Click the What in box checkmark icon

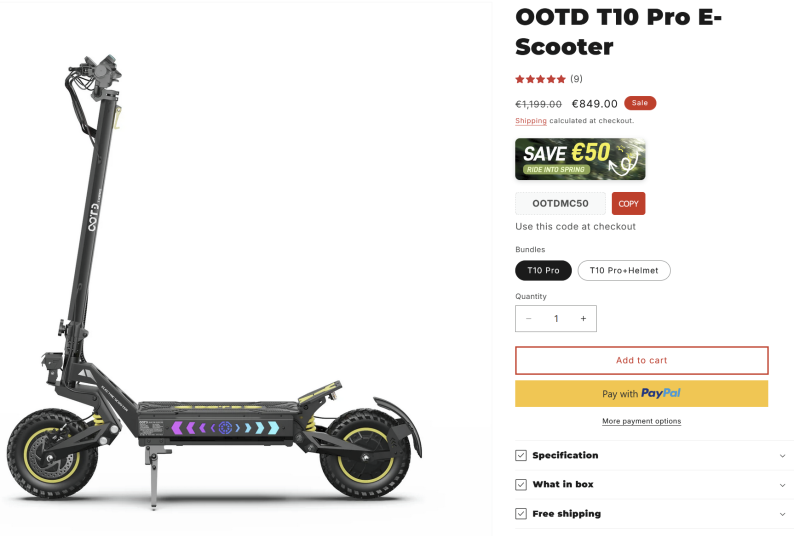tap(521, 484)
